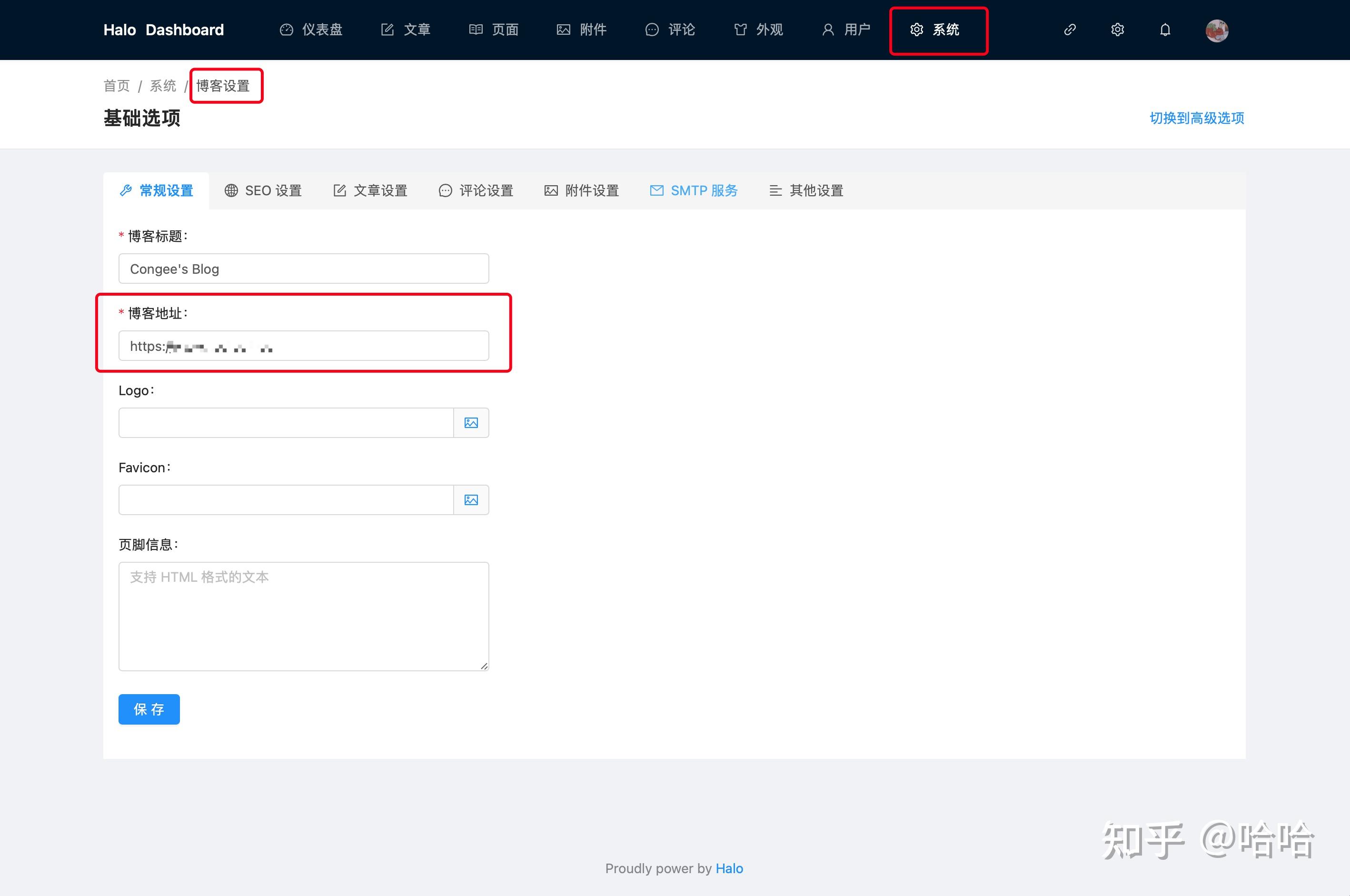
Task: Click the 页脚信息 textarea
Action: [303, 617]
